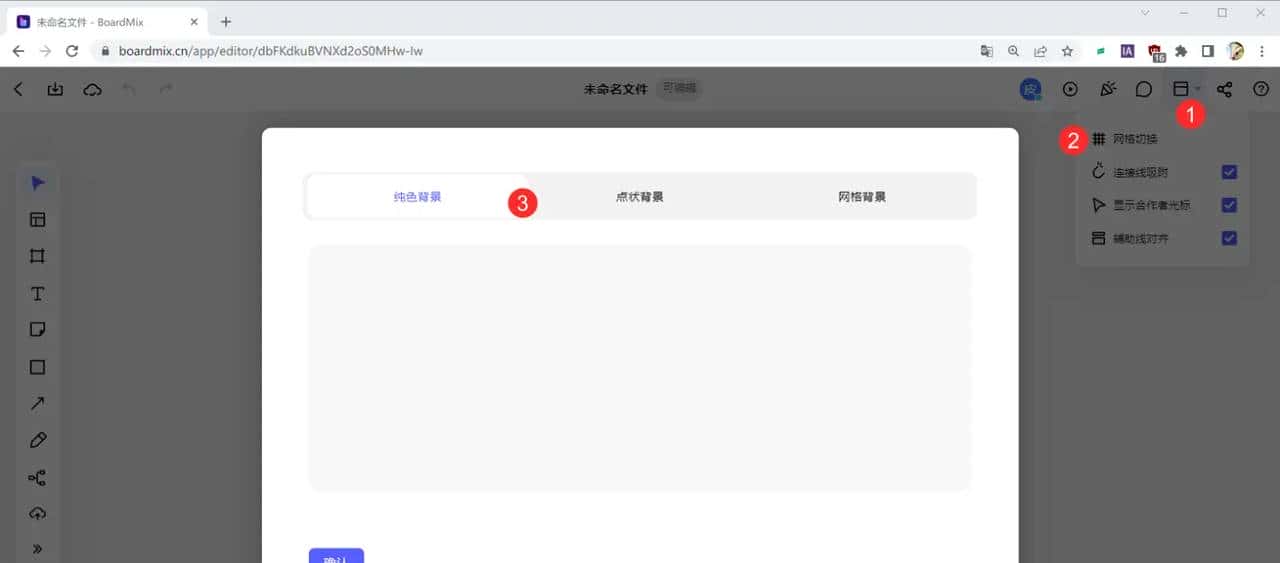The height and width of the screenshot is (563, 1280).
Task: Click the background preview area in the dialog
Action: point(640,368)
